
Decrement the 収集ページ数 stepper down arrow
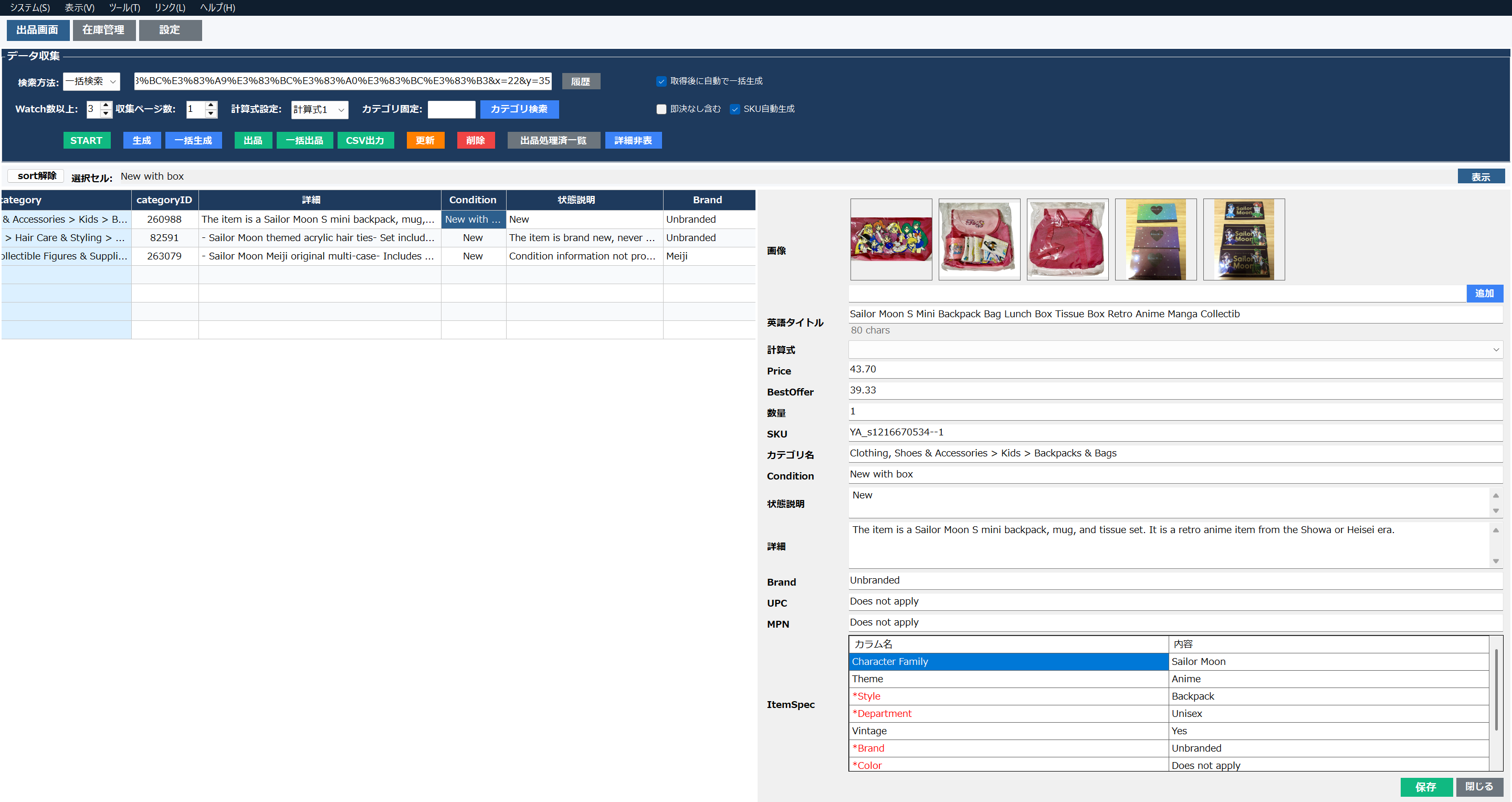click(211, 113)
